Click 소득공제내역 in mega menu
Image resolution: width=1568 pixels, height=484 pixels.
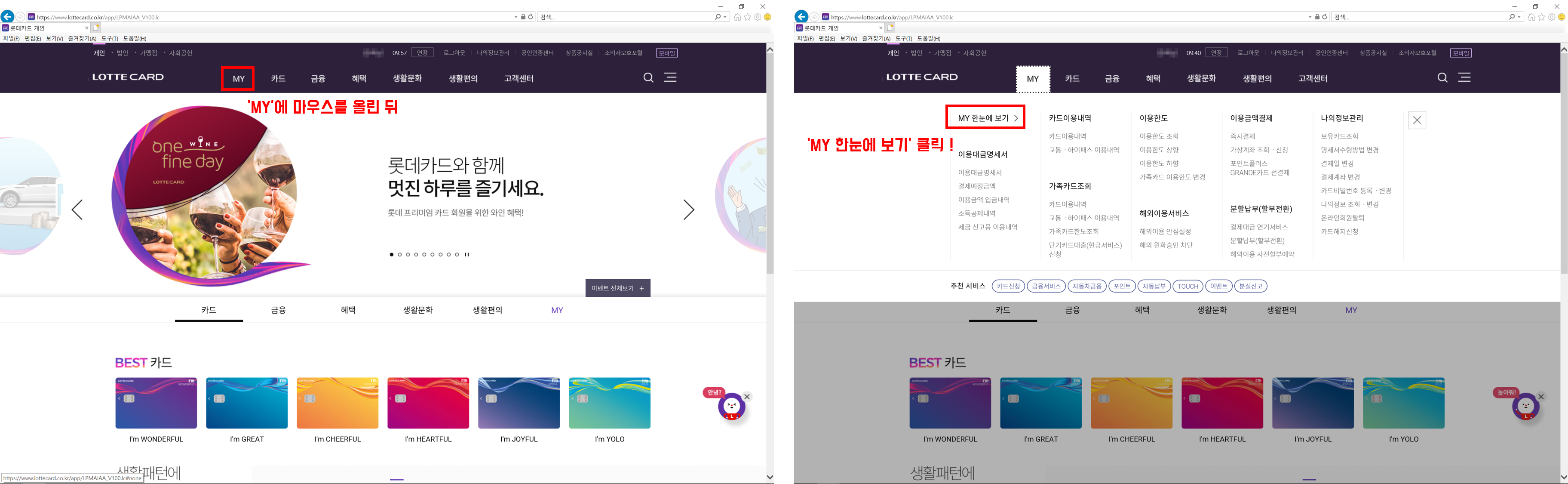(x=976, y=214)
